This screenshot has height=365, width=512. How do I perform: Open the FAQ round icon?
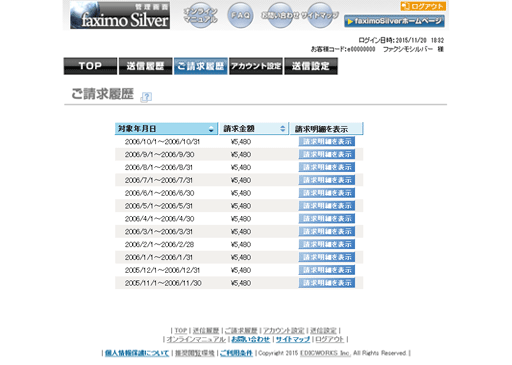tap(240, 15)
